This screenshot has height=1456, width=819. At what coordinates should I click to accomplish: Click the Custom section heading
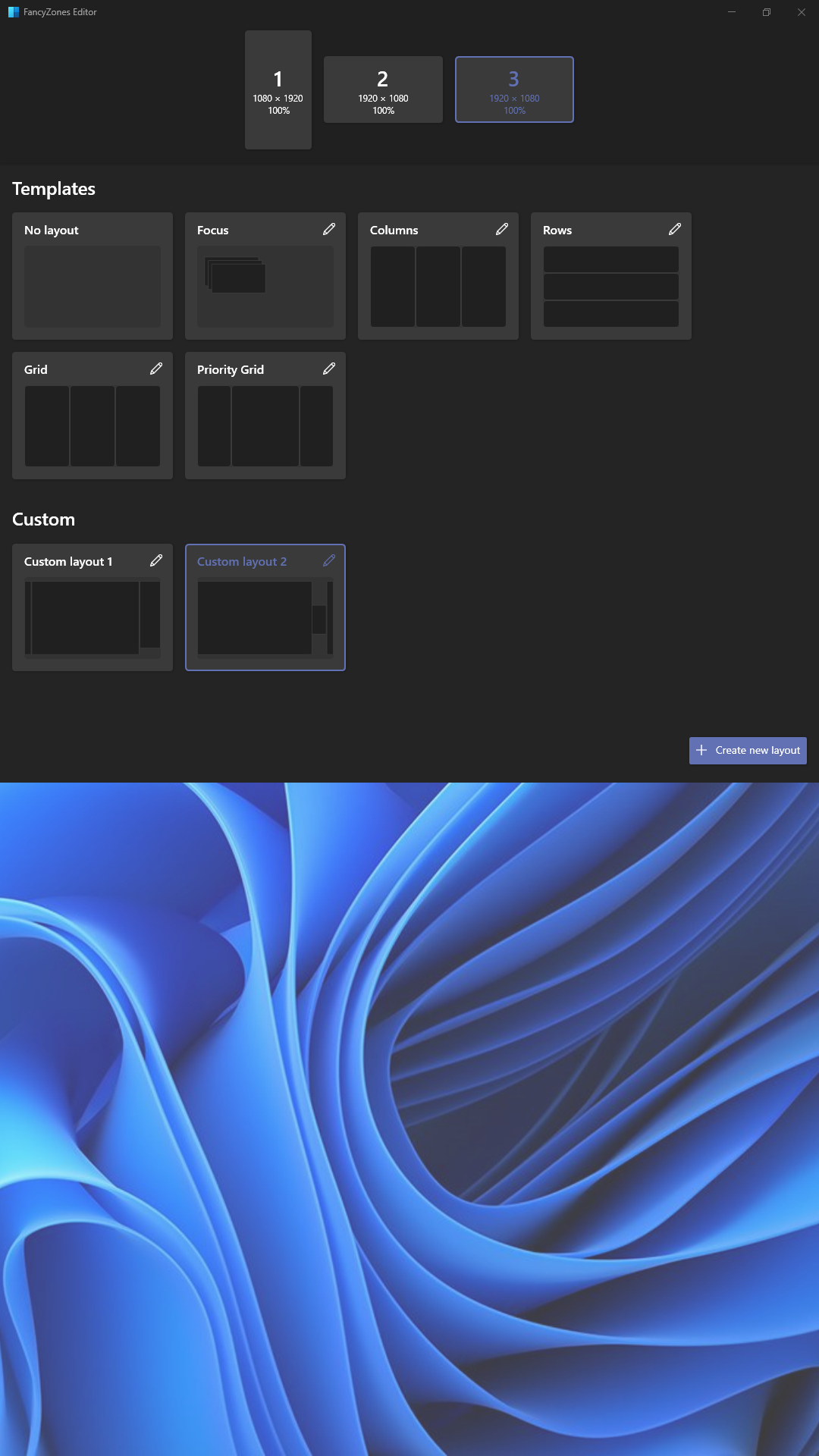tap(43, 519)
